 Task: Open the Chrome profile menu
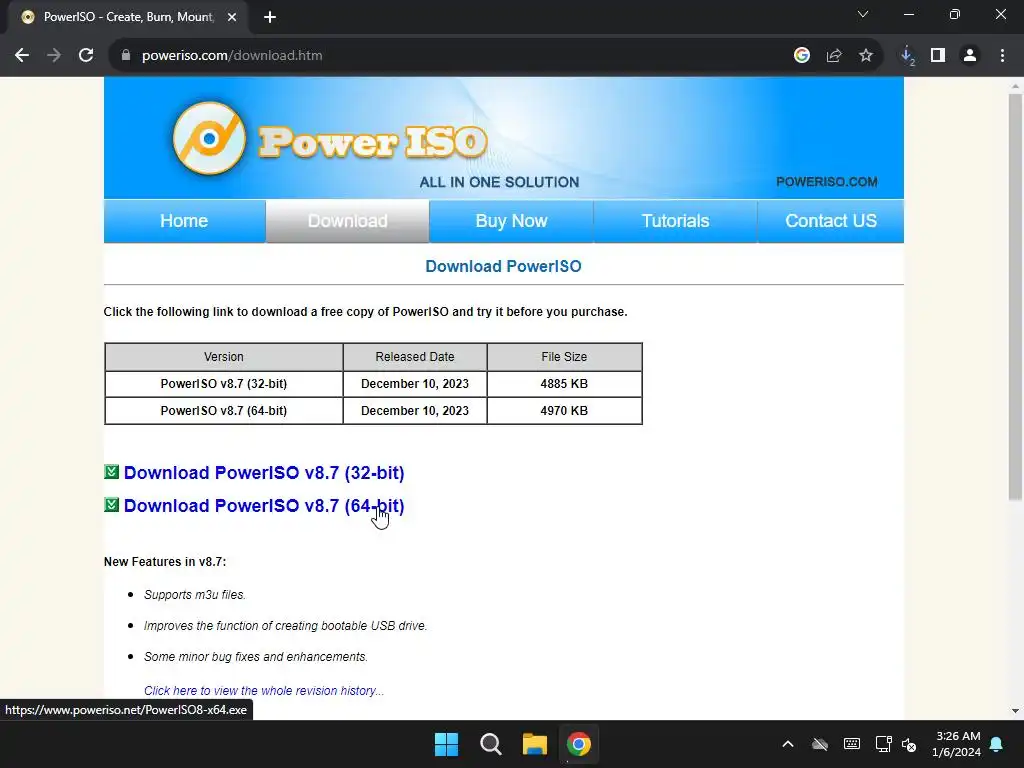coord(970,56)
